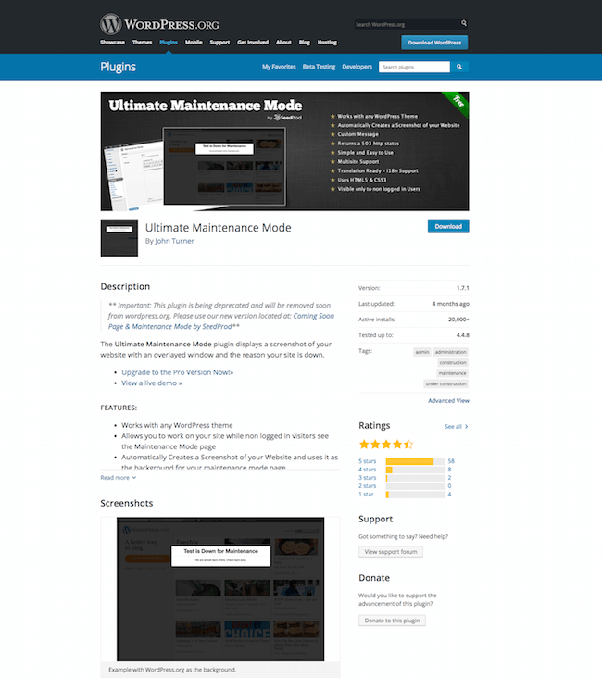Viewport: 602px width, 678px height.
Task: Open 3 stars ratings link
Action: 367,478
